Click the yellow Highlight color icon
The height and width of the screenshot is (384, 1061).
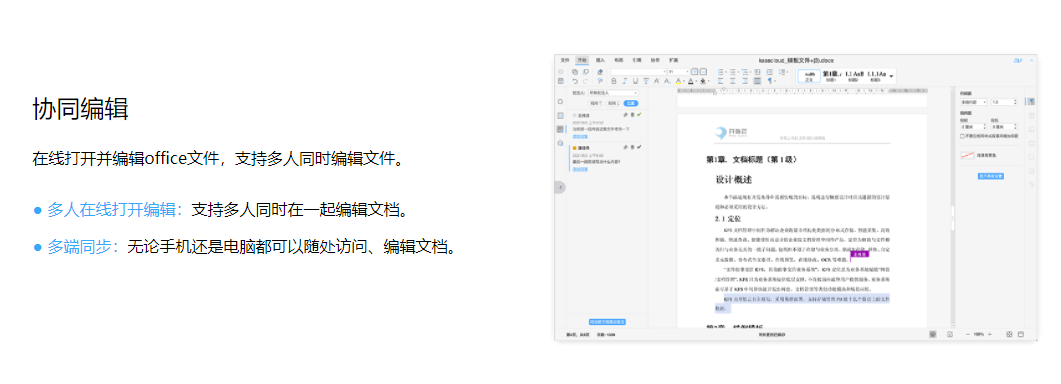coord(678,81)
